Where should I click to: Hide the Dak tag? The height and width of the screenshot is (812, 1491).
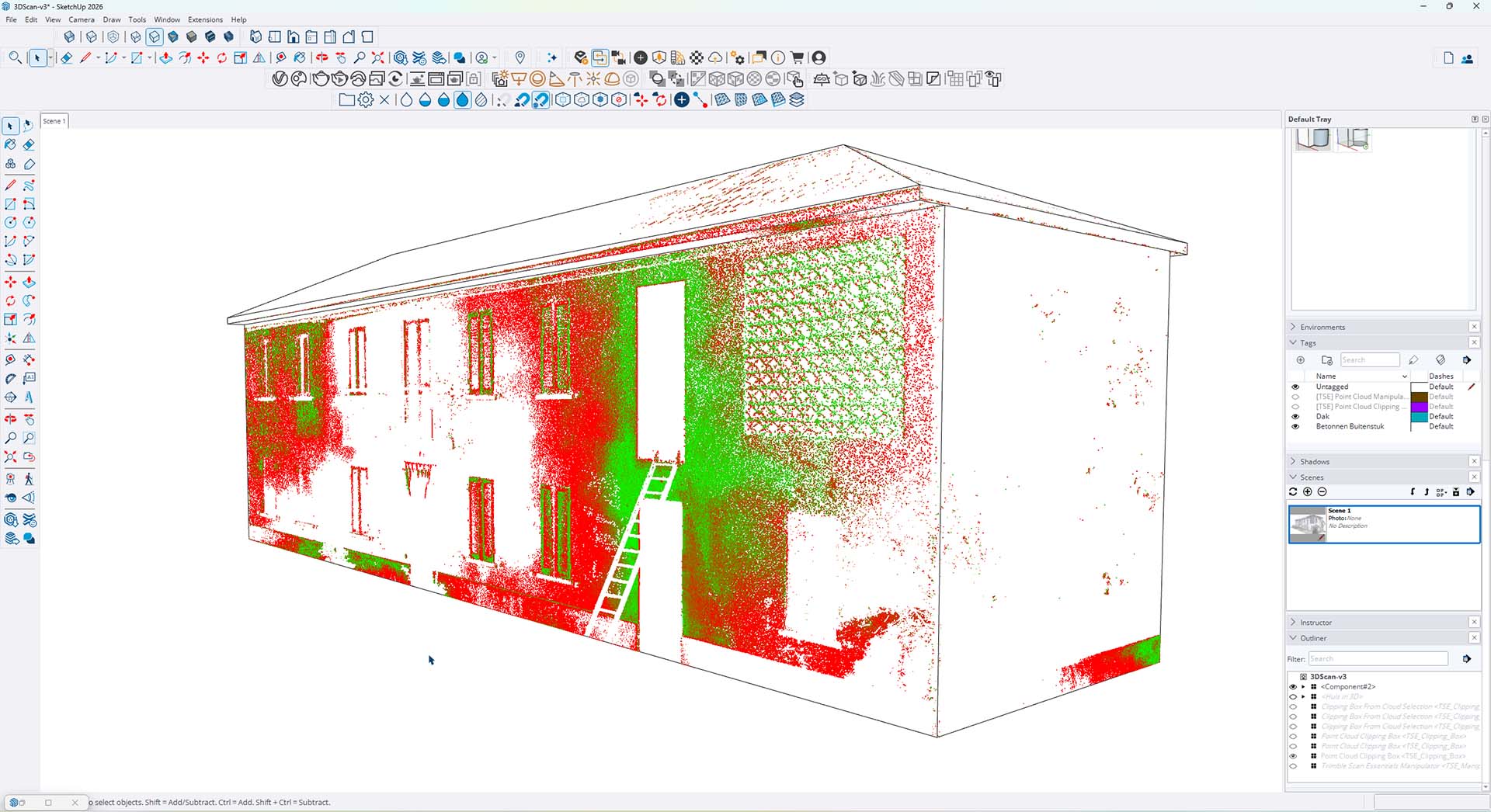click(x=1295, y=417)
